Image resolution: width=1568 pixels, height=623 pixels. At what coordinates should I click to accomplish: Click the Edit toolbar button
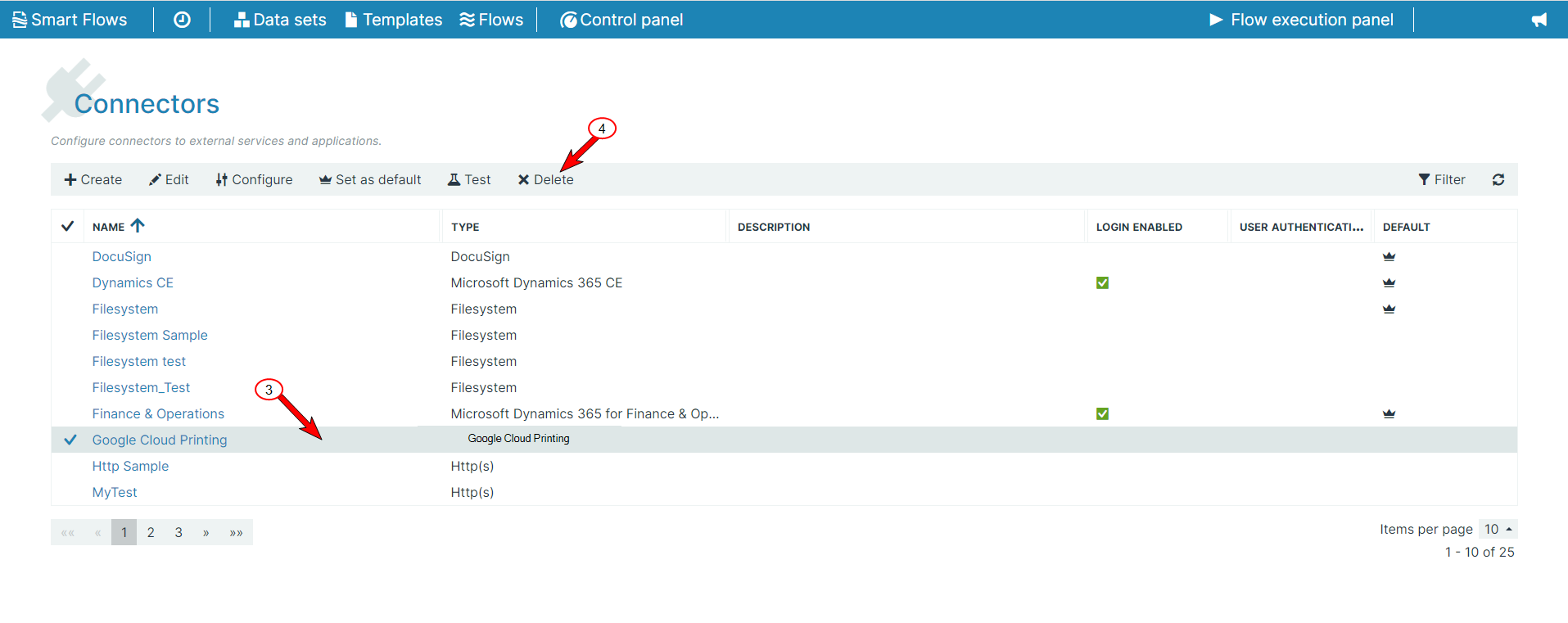tap(169, 179)
